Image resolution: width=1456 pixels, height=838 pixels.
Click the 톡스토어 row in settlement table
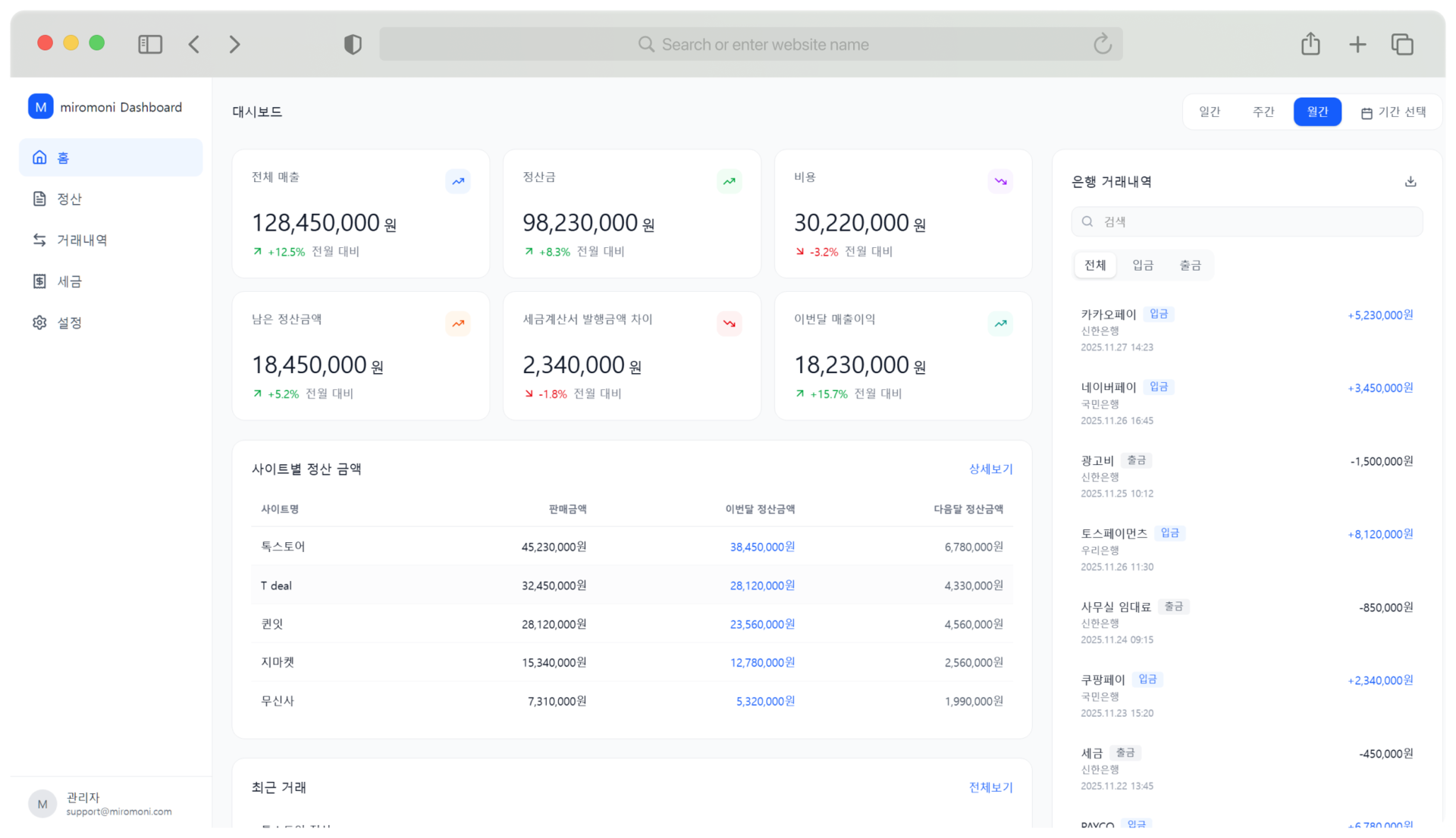(631, 547)
